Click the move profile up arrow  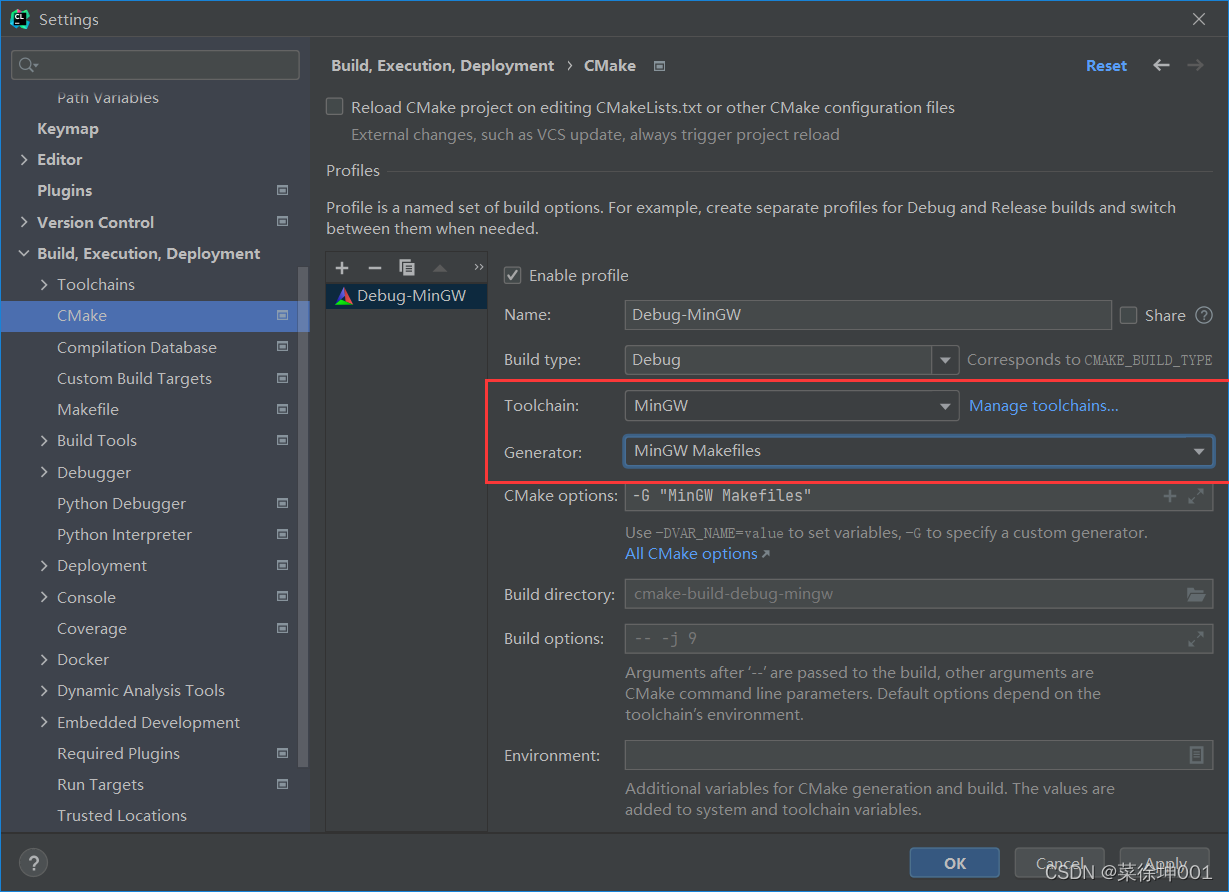click(439, 267)
